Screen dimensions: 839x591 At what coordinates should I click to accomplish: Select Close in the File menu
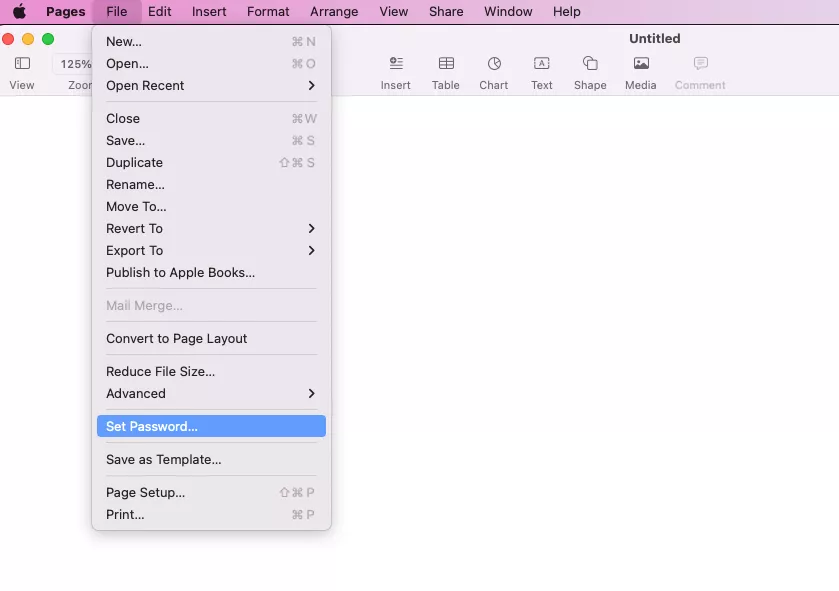[x=211, y=118]
